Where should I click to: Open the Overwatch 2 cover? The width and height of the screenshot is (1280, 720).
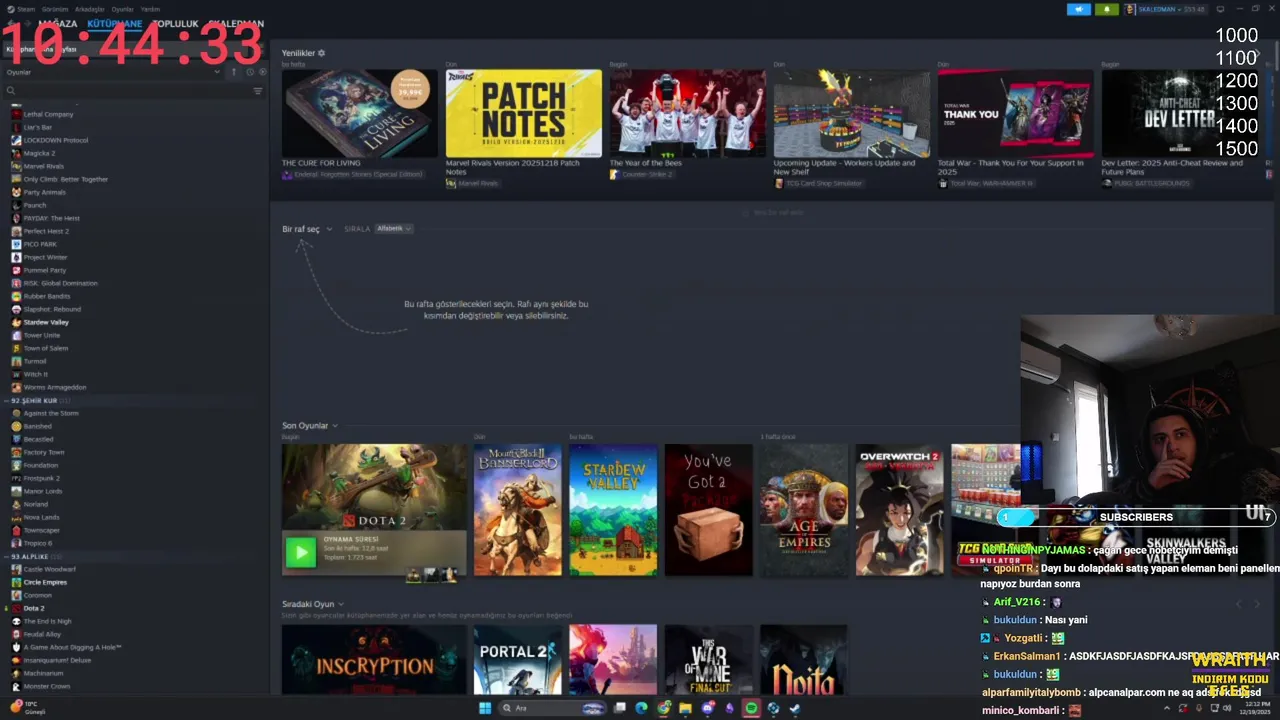click(x=899, y=510)
